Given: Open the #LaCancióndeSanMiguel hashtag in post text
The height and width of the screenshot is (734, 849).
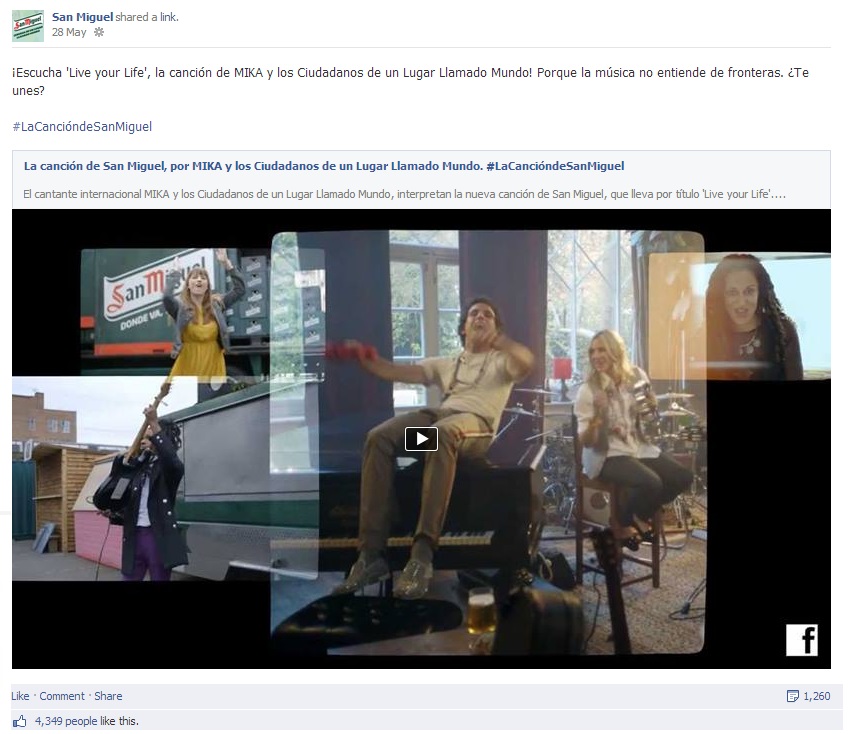Looking at the screenshot, I should click(82, 127).
